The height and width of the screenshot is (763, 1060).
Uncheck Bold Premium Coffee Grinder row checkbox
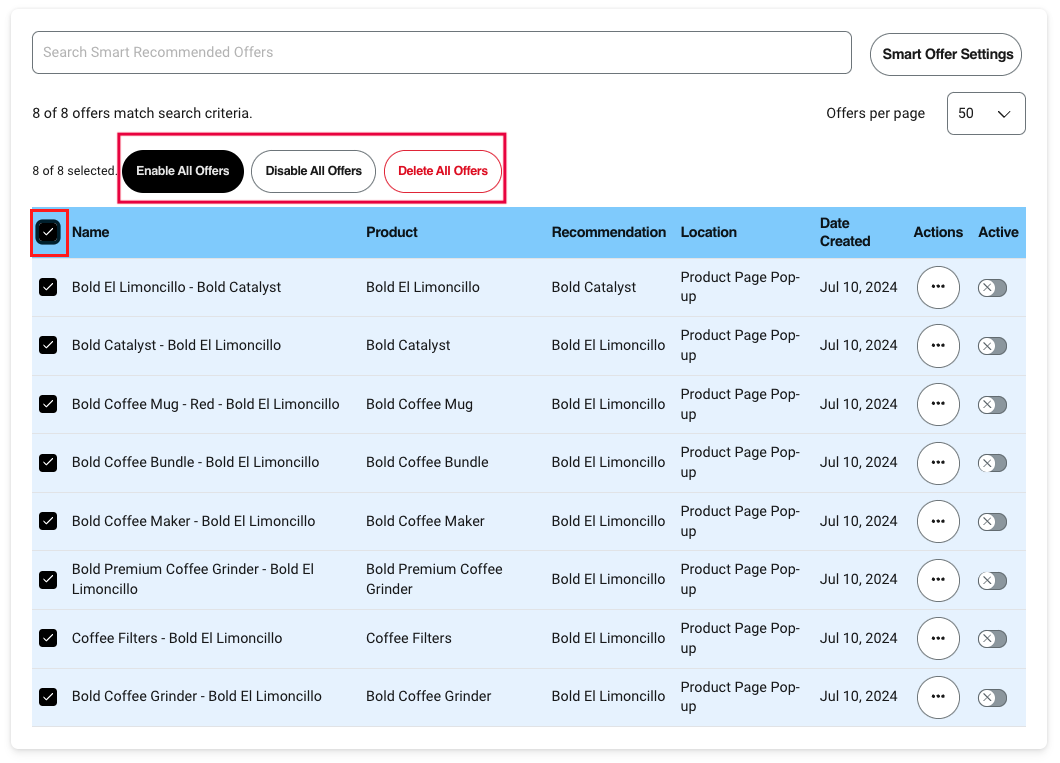48,580
